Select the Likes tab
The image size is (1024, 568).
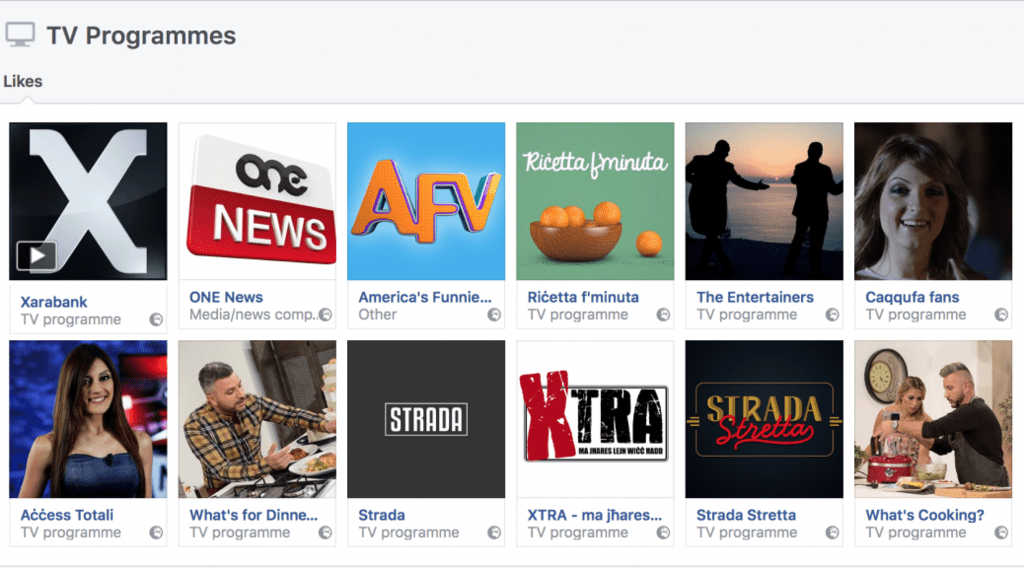pyautogui.click(x=23, y=81)
